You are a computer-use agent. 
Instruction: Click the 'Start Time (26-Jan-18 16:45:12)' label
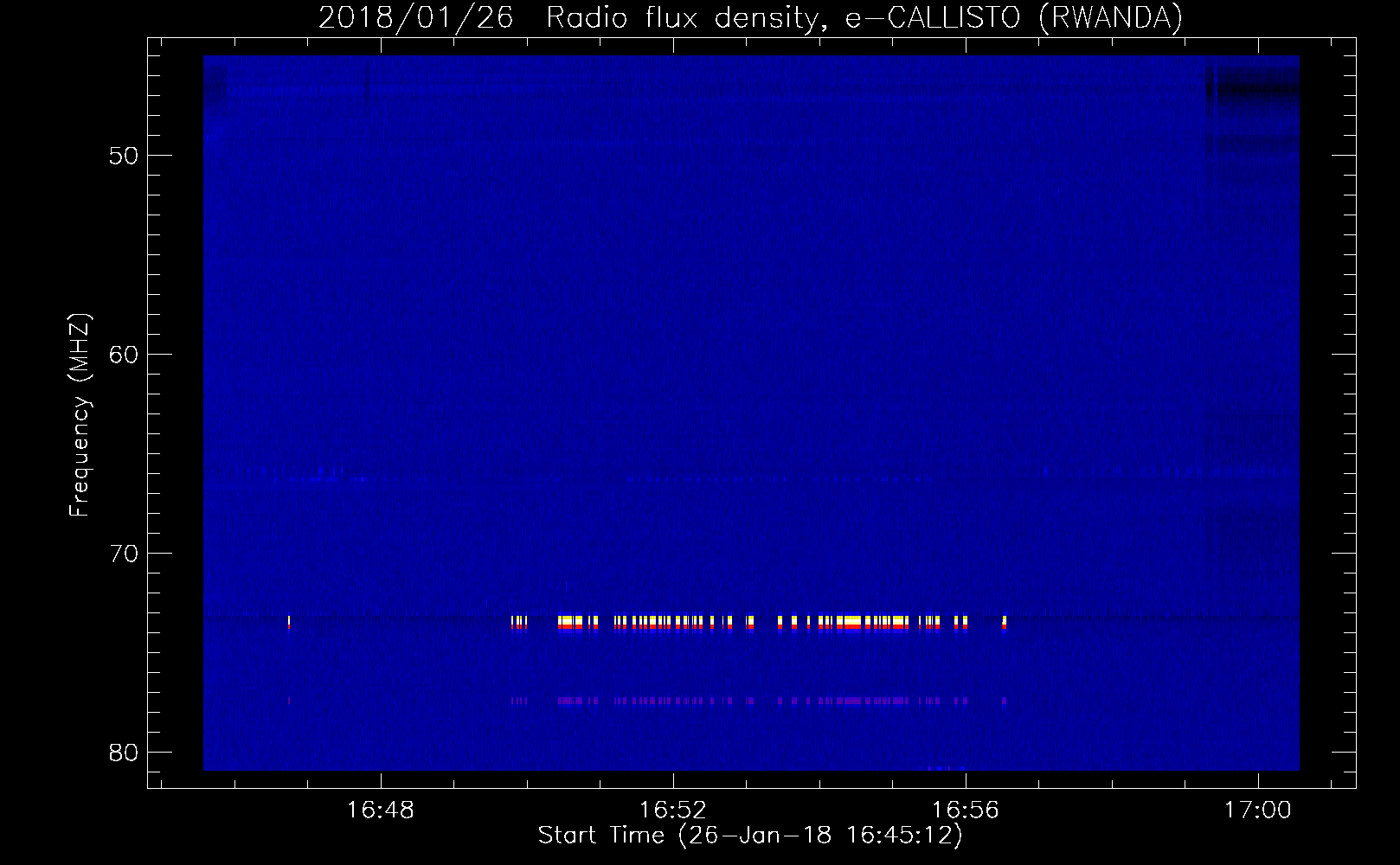click(750, 836)
